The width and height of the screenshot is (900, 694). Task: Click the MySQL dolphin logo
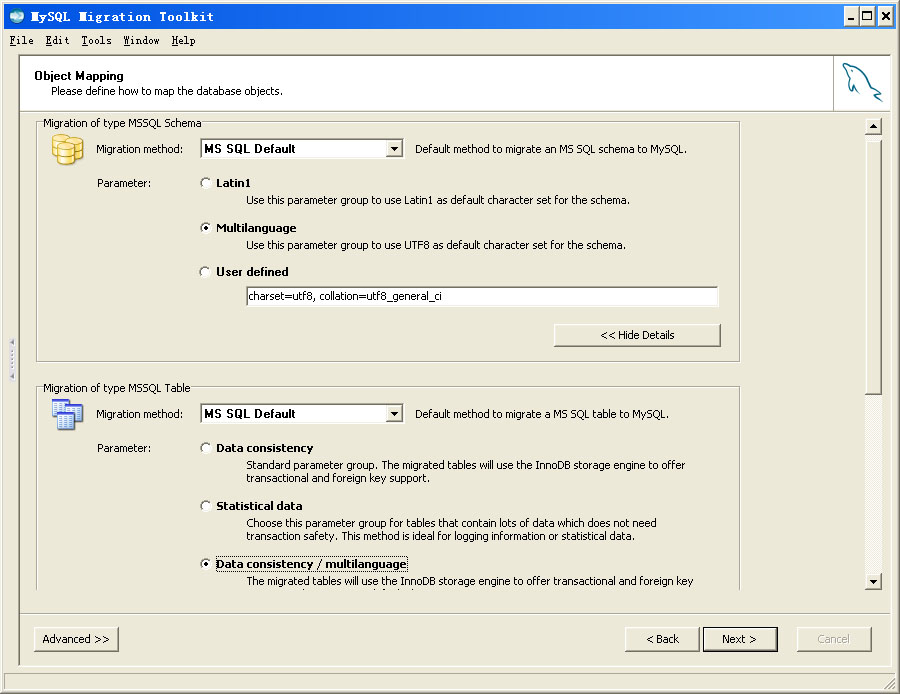(x=860, y=83)
